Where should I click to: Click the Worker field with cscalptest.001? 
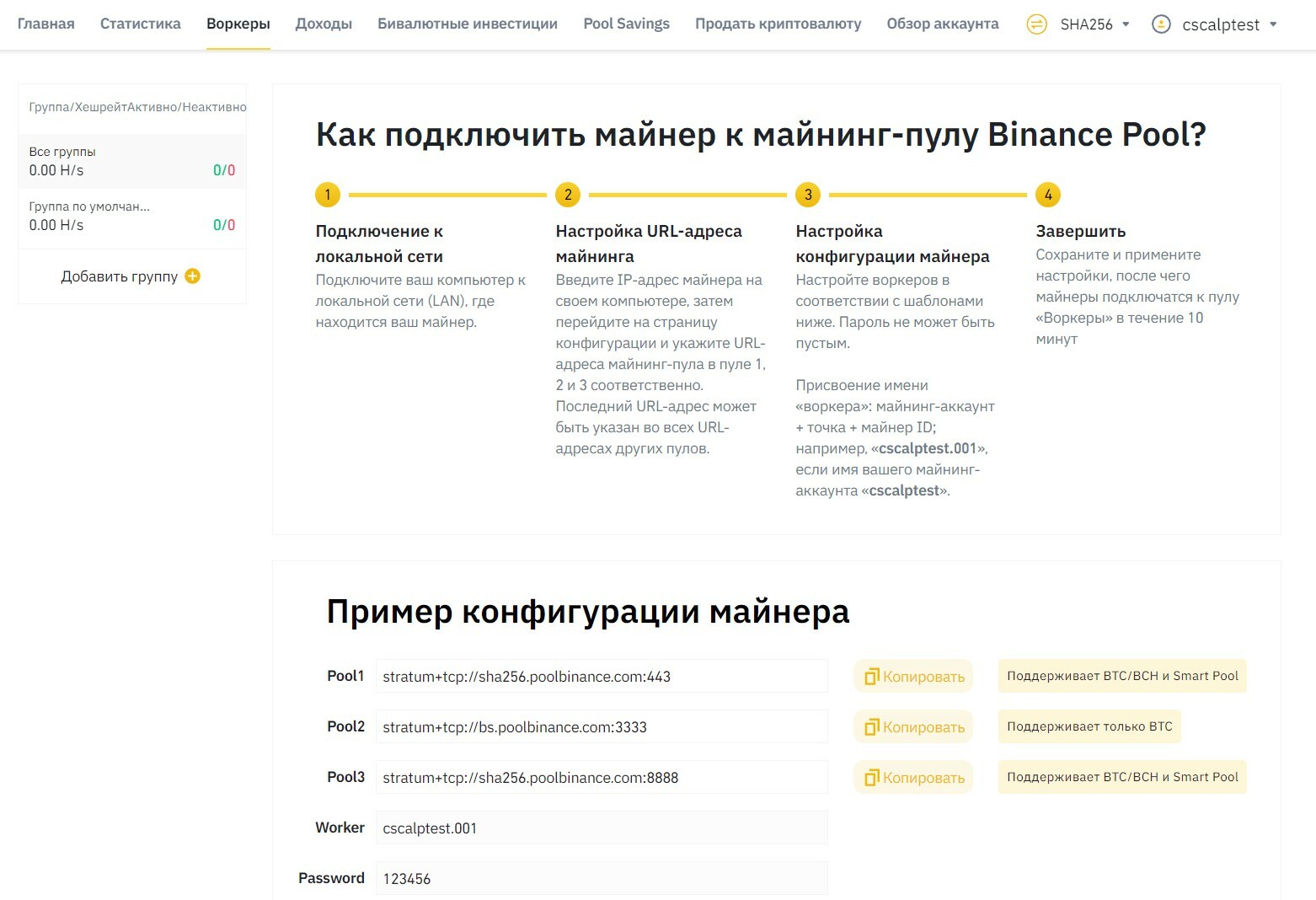click(x=602, y=828)
